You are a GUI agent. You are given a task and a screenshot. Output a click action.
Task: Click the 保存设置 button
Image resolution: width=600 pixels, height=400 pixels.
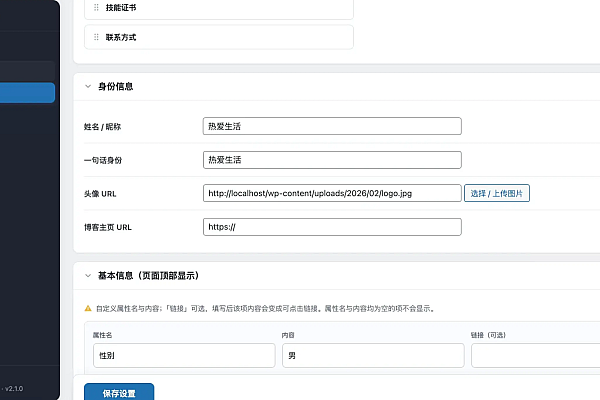(119, 392)
